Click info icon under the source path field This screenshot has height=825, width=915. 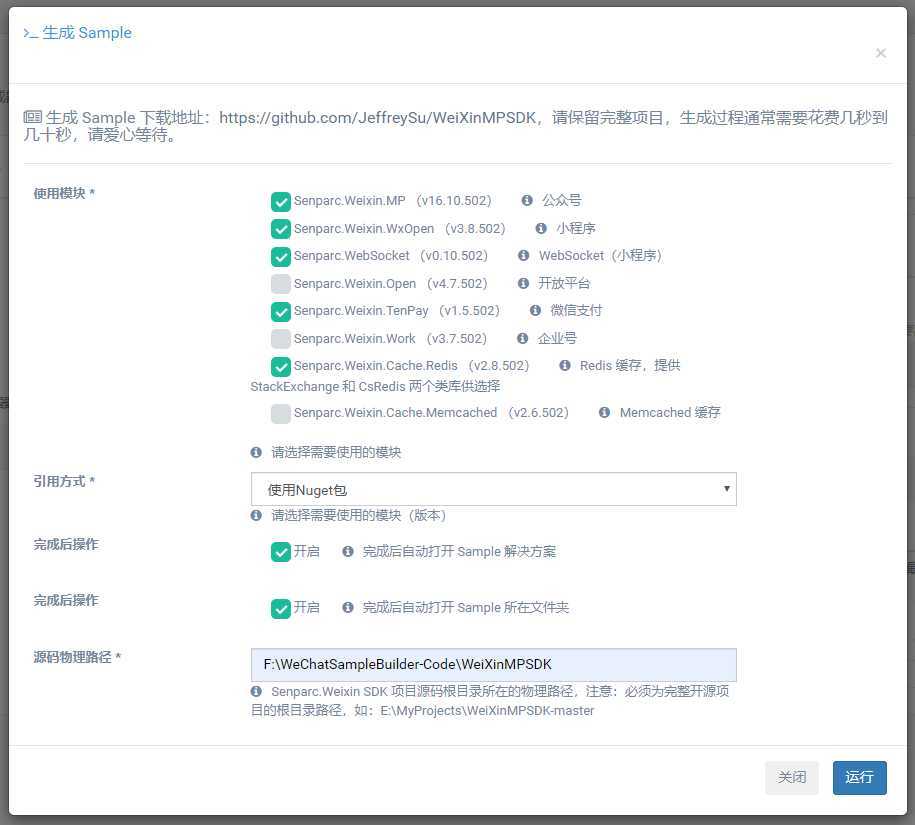(x=256, y=691)
